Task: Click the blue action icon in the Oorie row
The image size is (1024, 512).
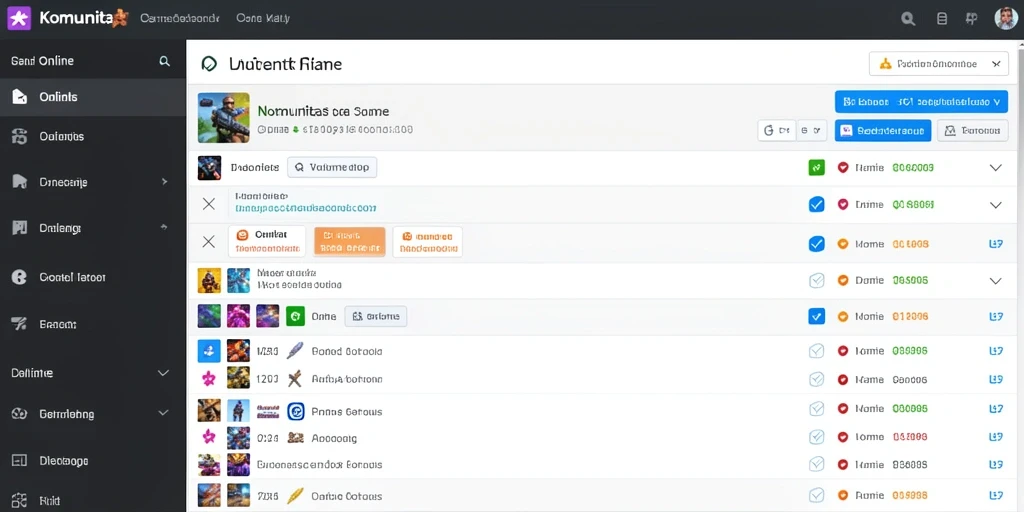Action: 996,316
